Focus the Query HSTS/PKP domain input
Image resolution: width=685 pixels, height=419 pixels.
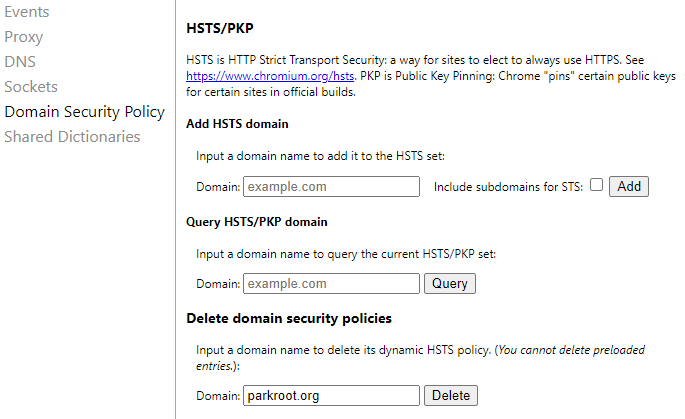331,284
